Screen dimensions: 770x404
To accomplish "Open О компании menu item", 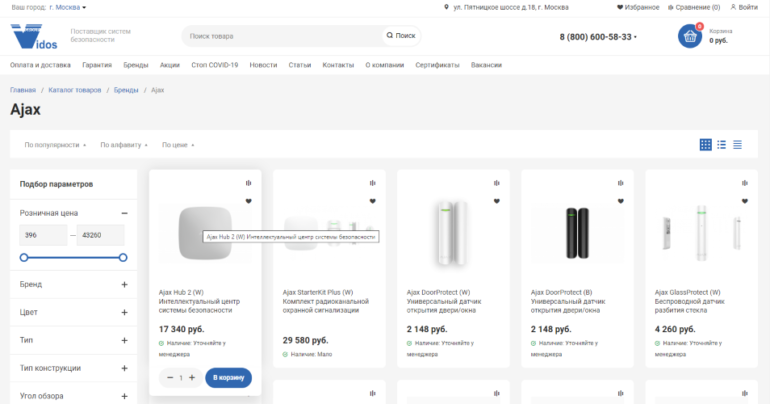I will coord(385,65).
